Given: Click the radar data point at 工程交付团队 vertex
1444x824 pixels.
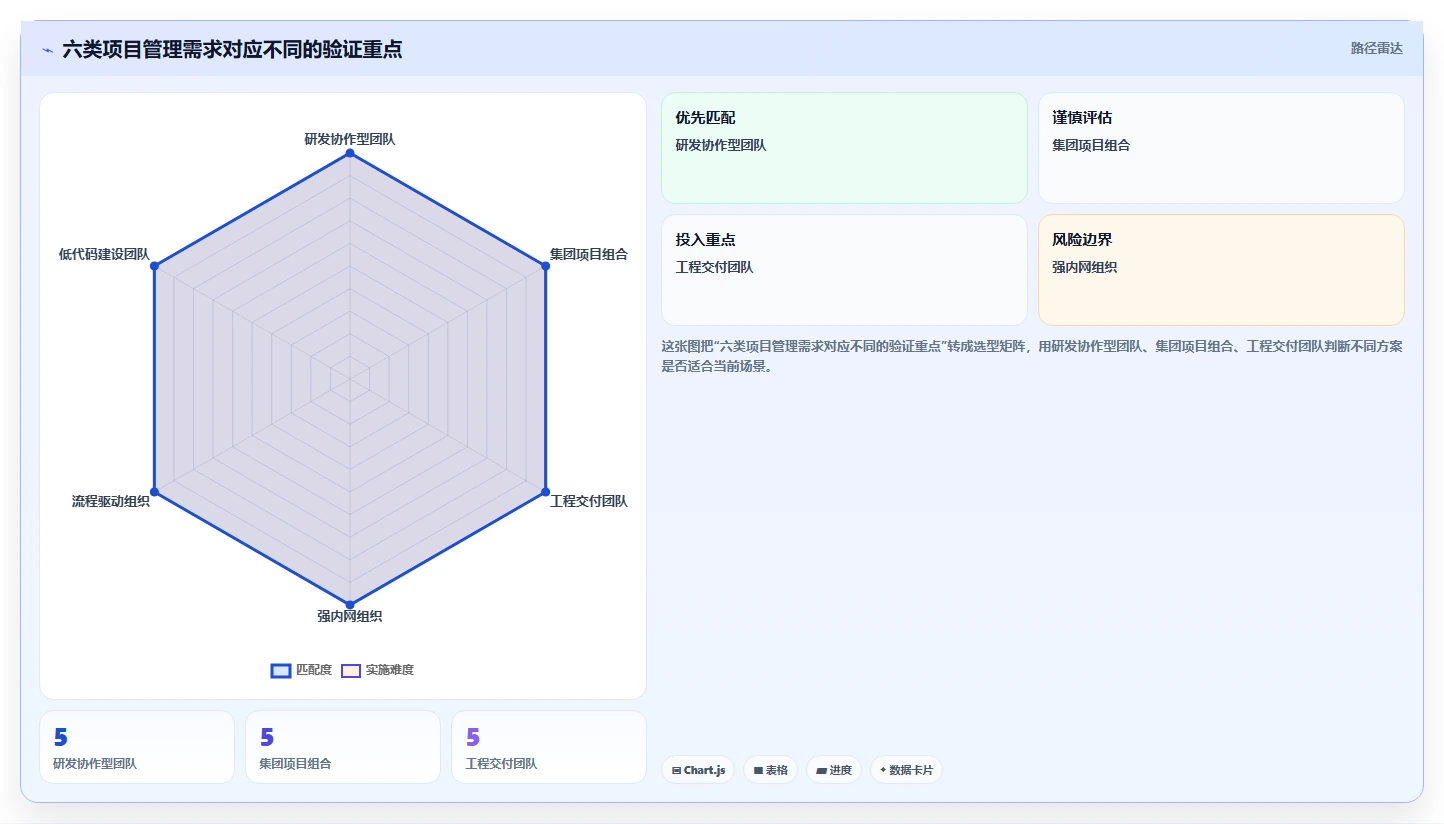Looking at the screenshot, I should (x=545, y=492).
